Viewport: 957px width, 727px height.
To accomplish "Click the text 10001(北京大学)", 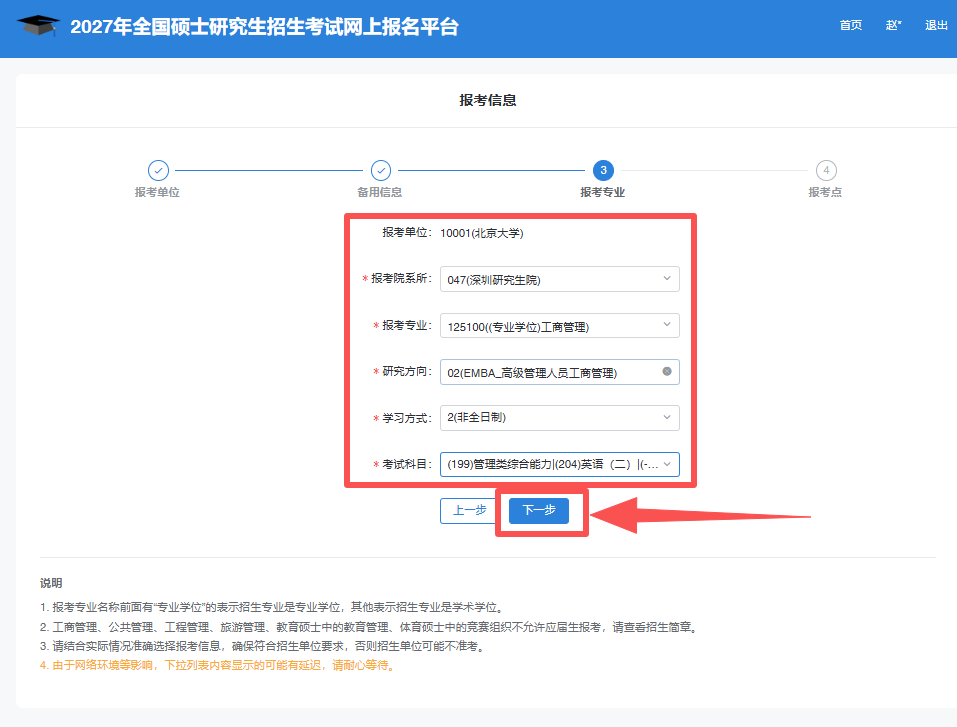I will tap(482, 233).
